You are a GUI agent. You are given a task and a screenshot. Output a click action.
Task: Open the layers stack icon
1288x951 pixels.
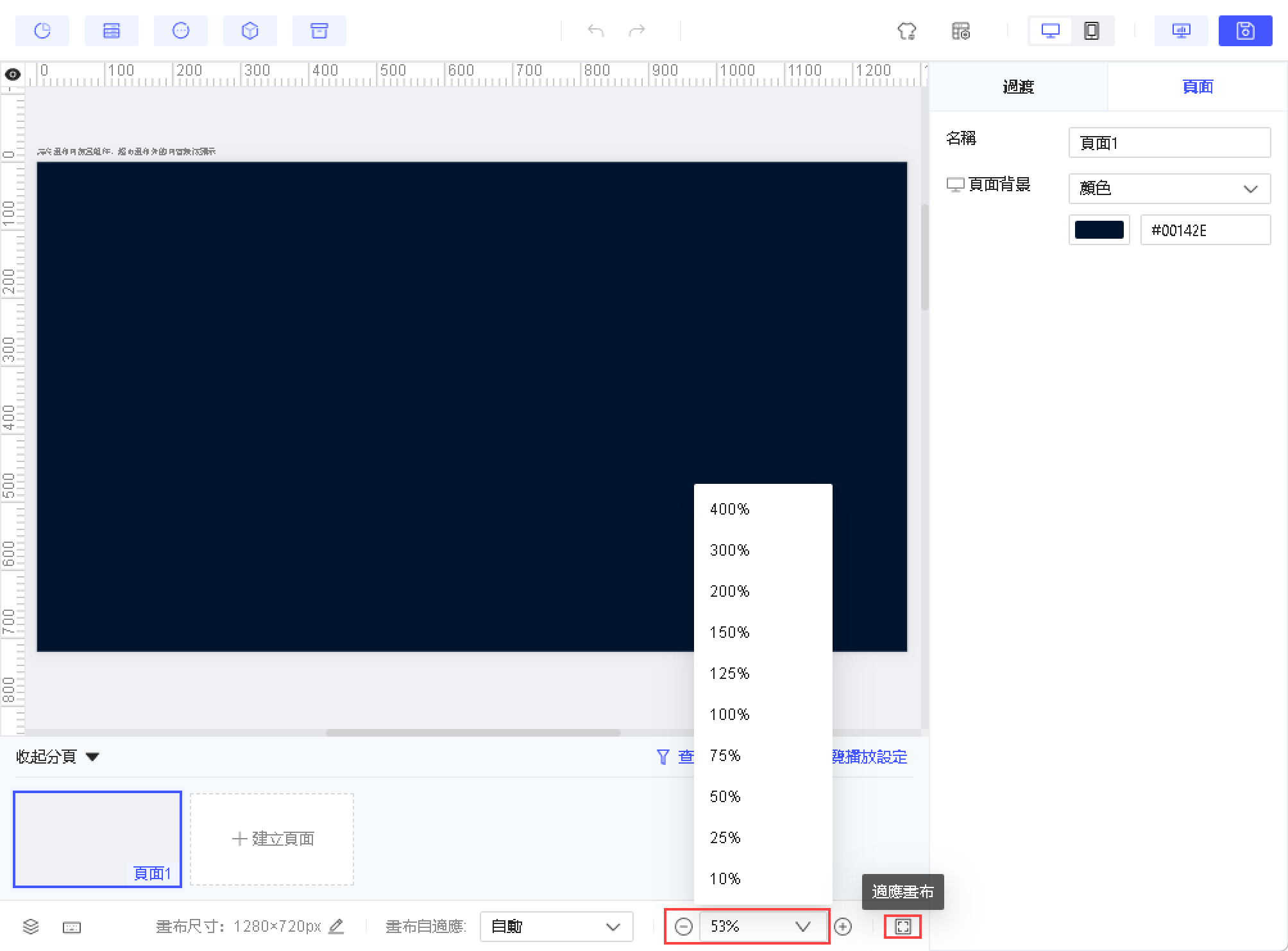[31, 927]
